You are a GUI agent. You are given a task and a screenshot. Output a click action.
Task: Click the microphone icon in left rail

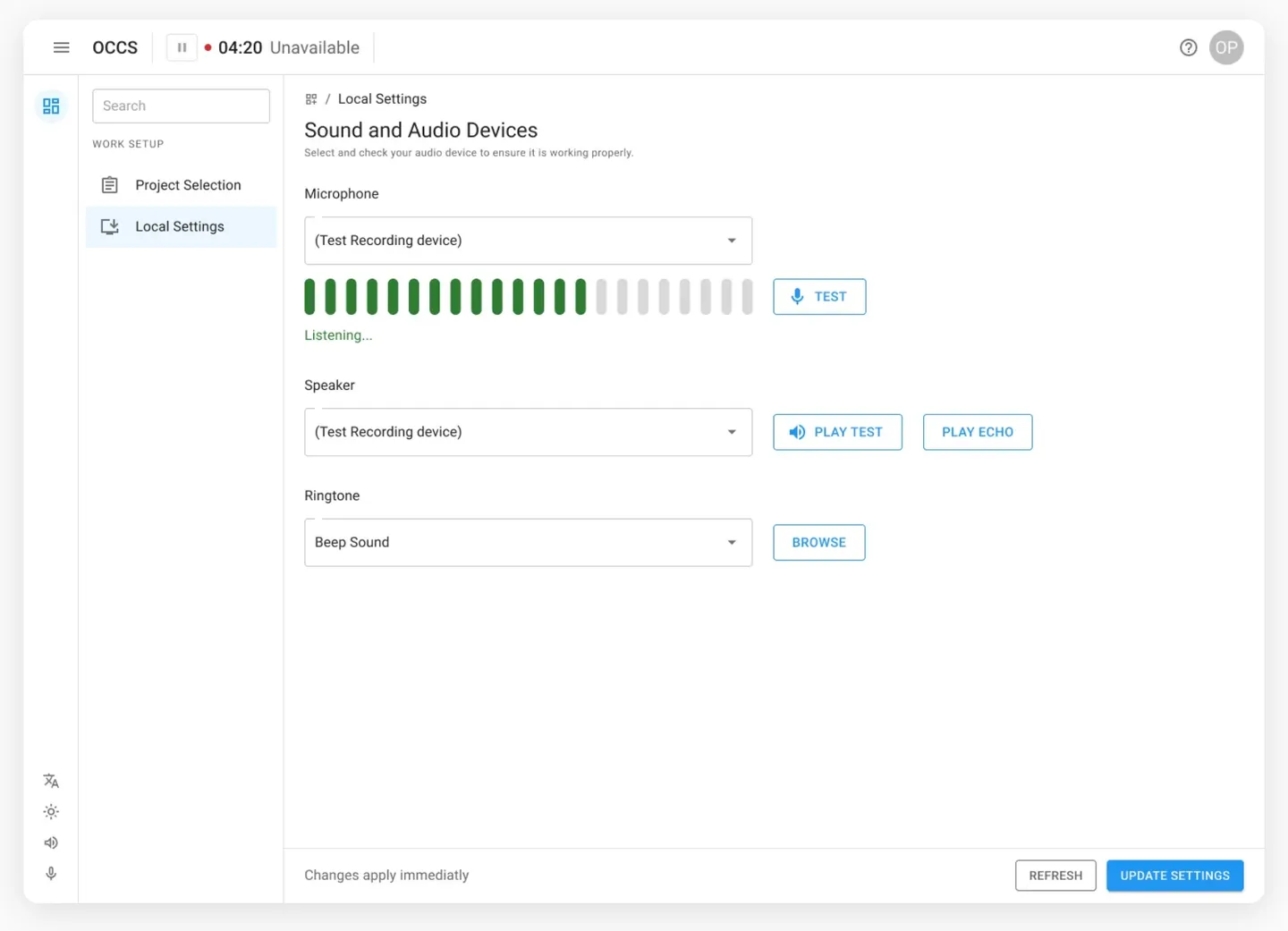(x=51, y=874)
